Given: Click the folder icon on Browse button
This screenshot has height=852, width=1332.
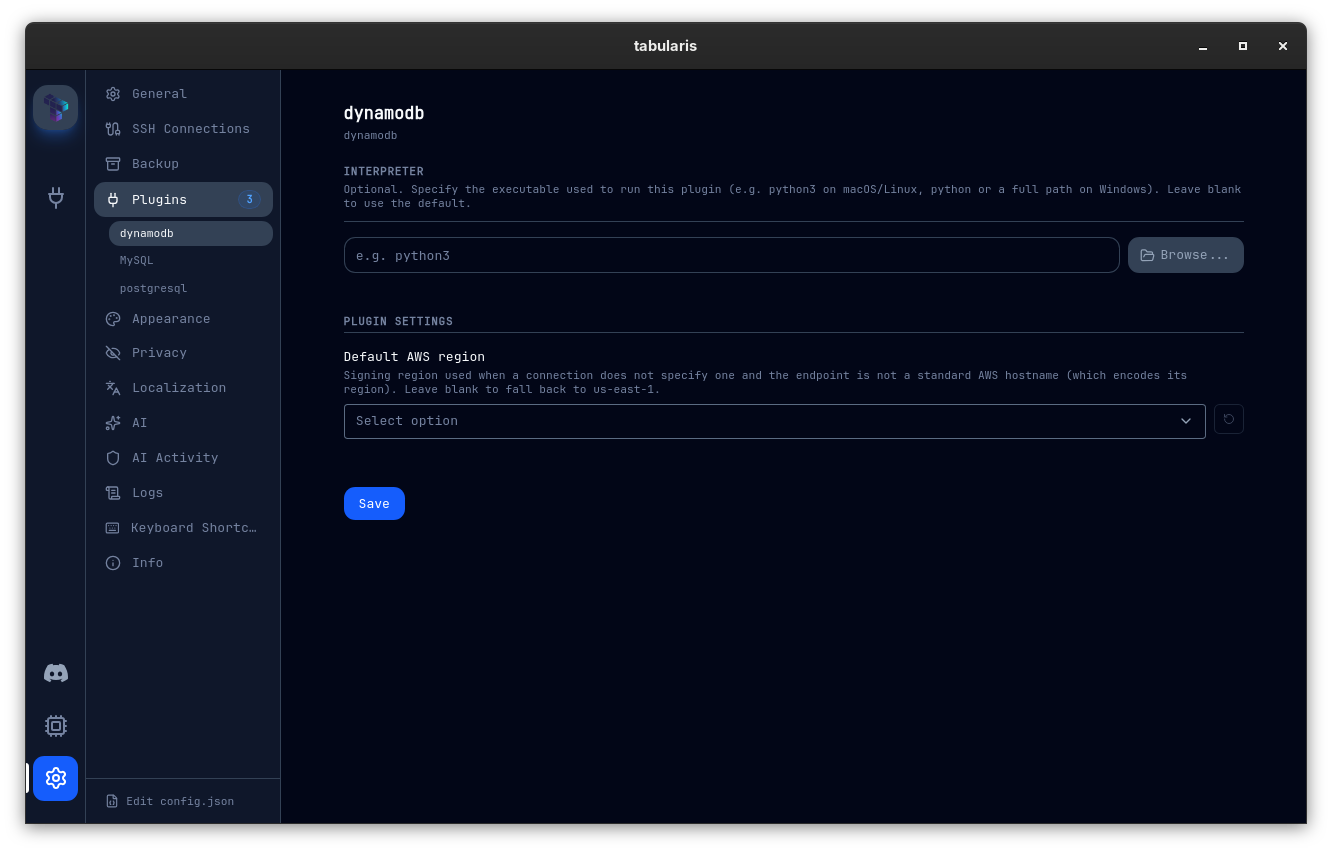Looking at the screenshot, I should coord(1147,256).
